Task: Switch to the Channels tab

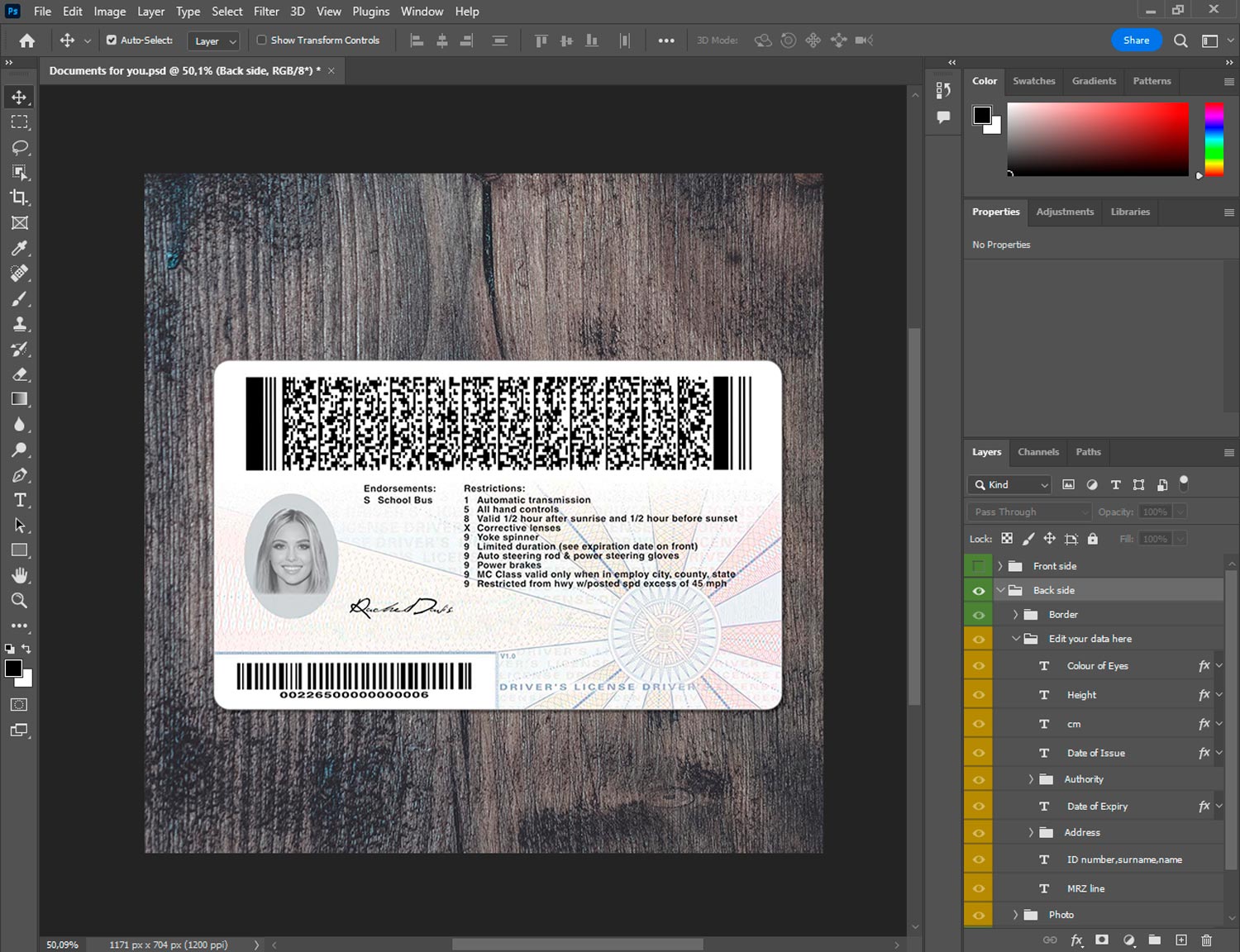Action: [1037, 452]
